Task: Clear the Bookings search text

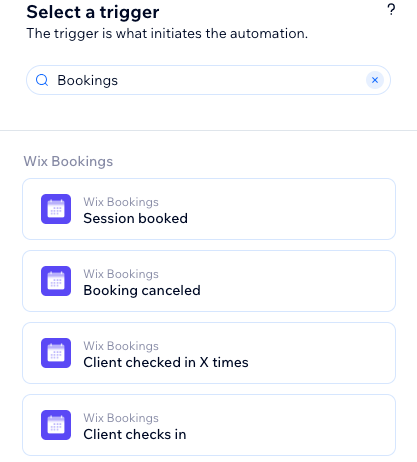Action: pyautogui.click(x=375, y=80)
